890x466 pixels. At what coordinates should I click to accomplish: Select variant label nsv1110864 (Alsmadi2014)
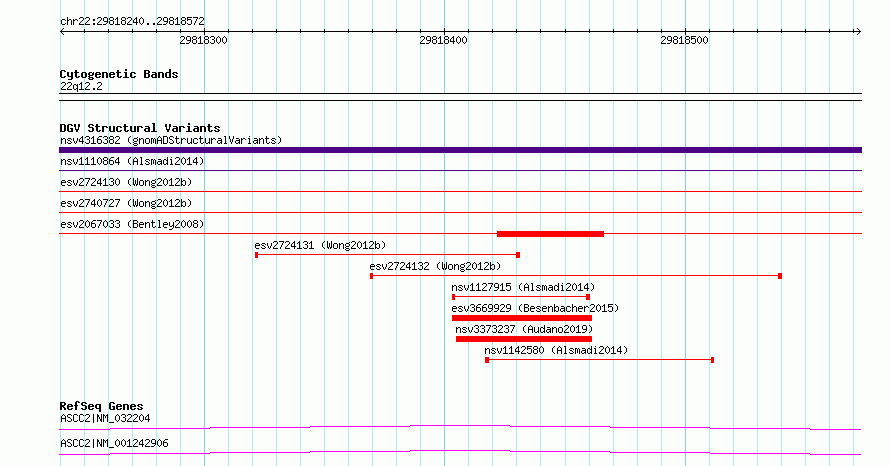pos(132,161)
